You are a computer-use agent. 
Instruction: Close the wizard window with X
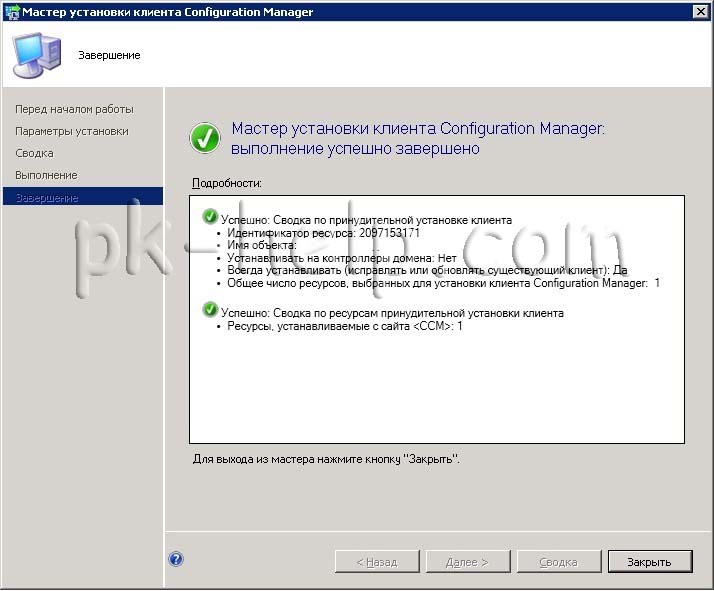pyautogui.click(x=701, y=11)
